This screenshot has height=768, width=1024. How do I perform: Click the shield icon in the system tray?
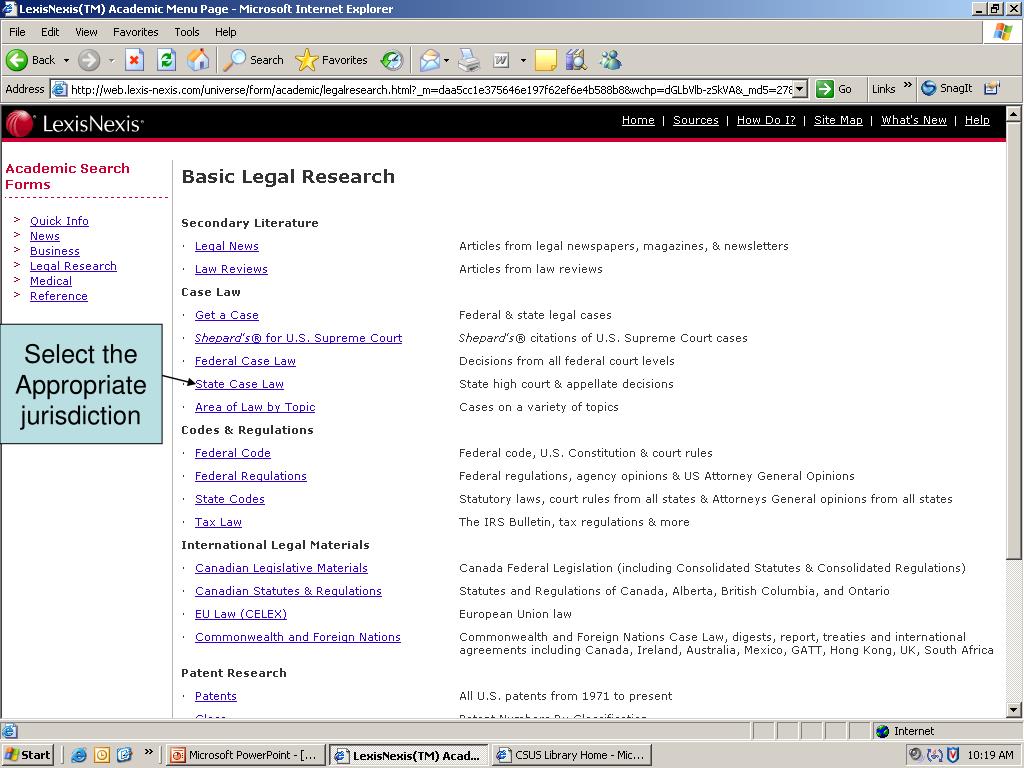click(x=953, y=755)
